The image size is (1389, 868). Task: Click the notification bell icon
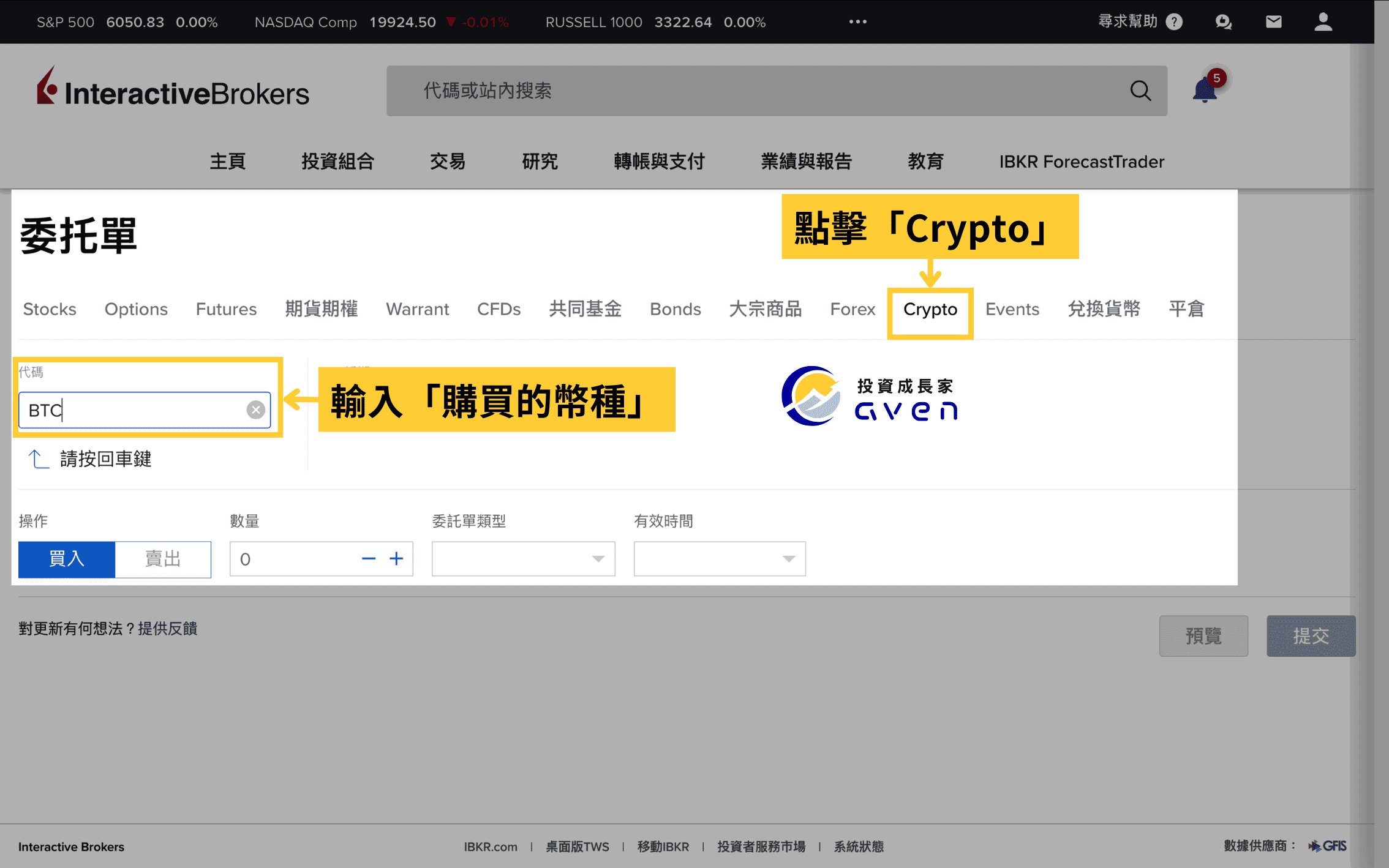[1206, 91]
